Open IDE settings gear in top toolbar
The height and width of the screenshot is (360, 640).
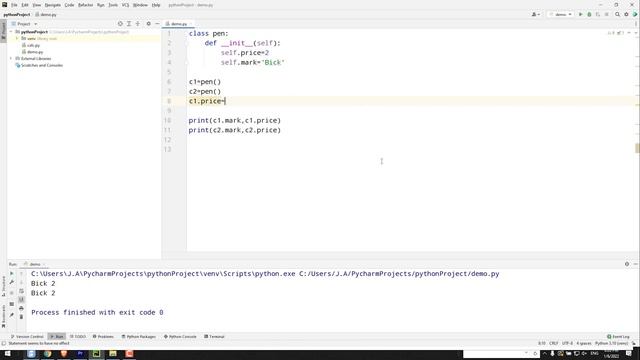tap(627, 14)
